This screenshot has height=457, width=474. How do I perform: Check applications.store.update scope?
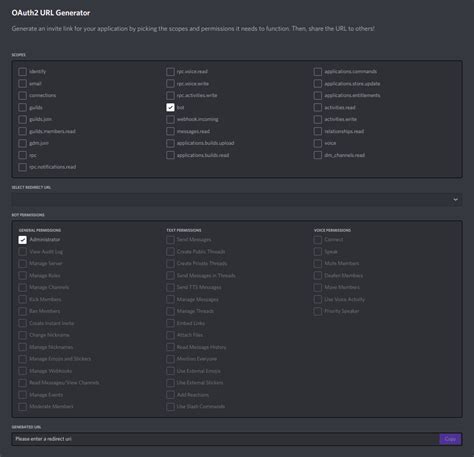click(x=318, y=84)
